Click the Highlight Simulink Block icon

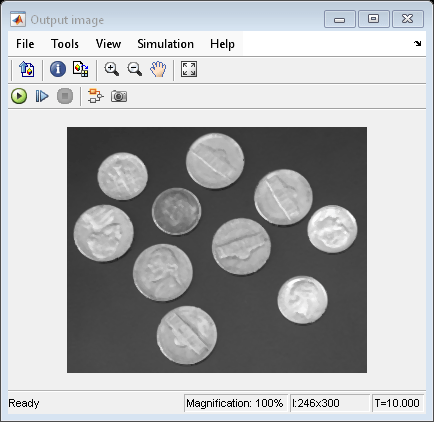point(96,96)
